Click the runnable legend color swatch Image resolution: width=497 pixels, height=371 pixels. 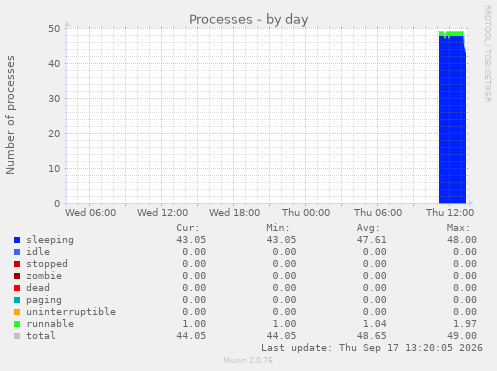[x=17, y=324]
